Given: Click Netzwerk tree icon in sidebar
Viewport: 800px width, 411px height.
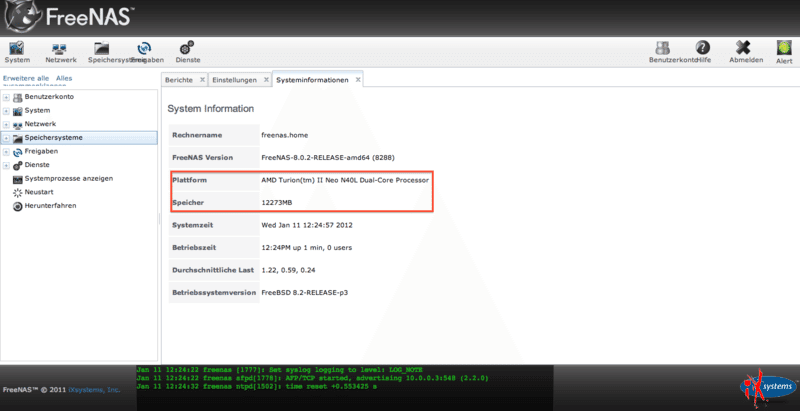Looking at the screenshot, I should [x=18, y=124].
